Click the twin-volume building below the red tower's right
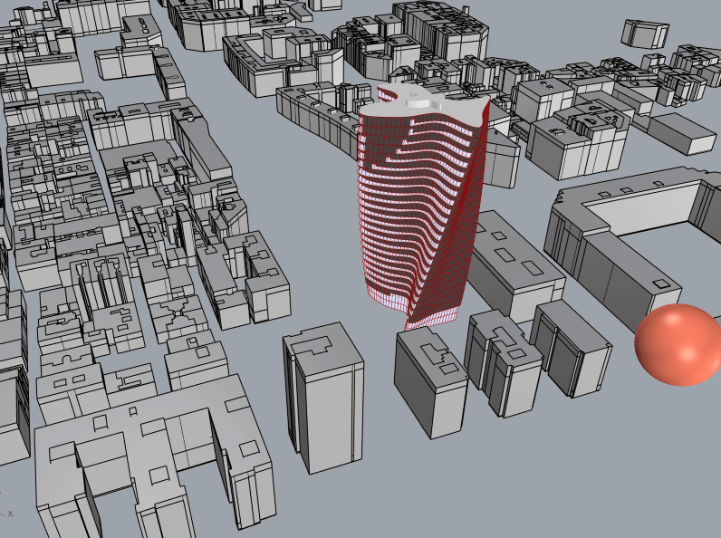The width and height of the screenshot is (721, 538). [502, 360]
